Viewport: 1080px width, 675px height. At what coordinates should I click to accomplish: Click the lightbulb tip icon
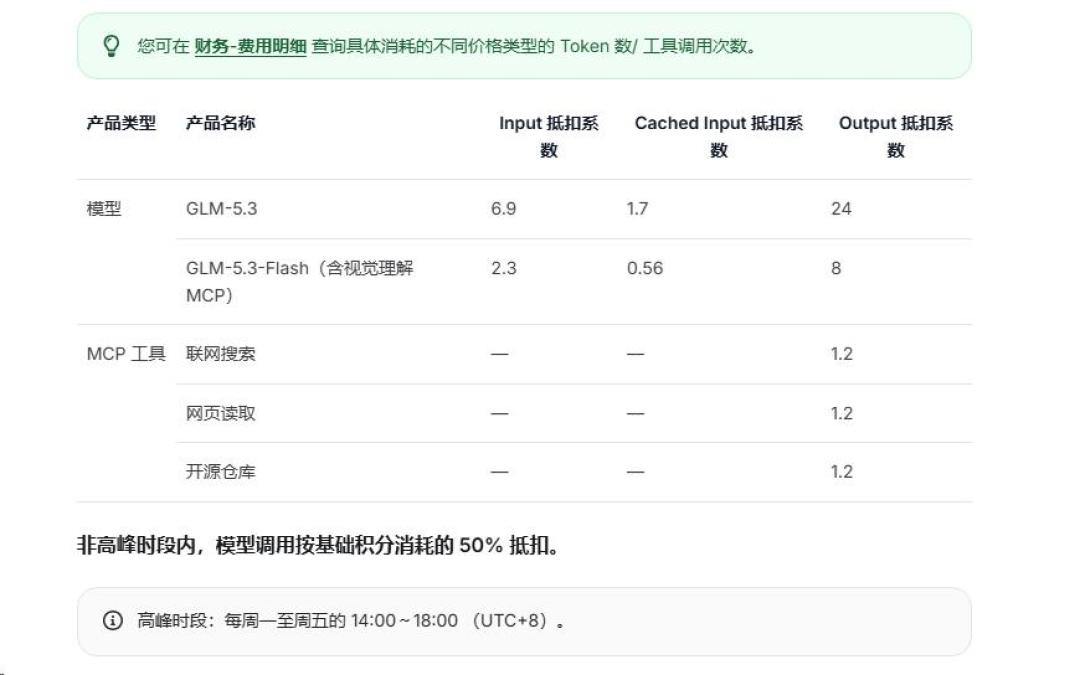(111, 46)
